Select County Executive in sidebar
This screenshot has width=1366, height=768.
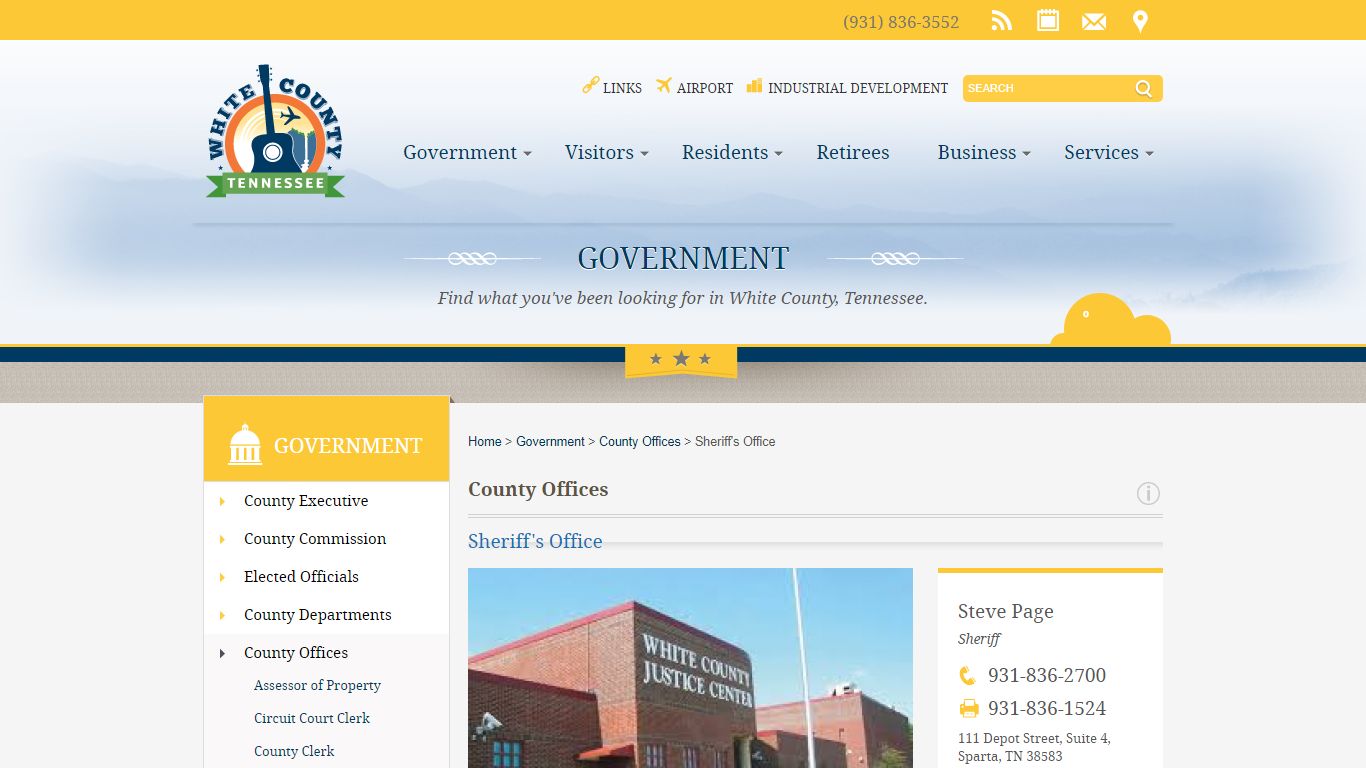pos(306,501)
